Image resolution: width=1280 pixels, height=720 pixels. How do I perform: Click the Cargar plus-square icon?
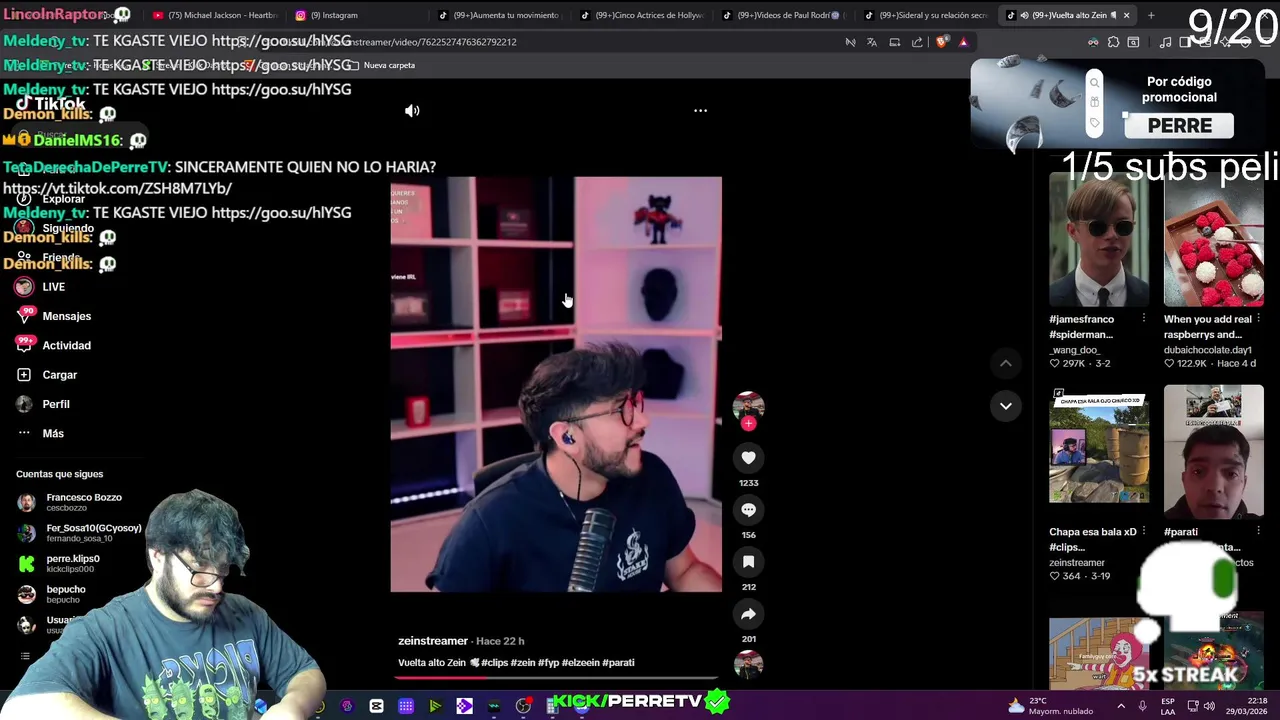tap(24, 375)
